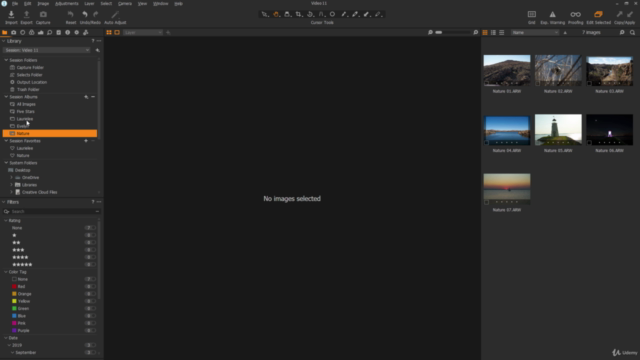Toggle the Rating None filter

pyautogui.click(x=91, y=228)
